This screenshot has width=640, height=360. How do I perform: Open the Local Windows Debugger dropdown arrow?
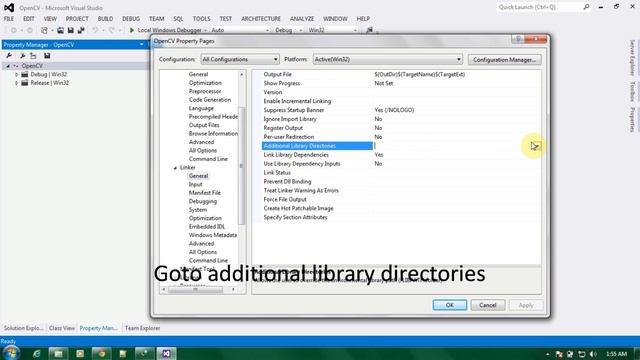coord(205,30)
